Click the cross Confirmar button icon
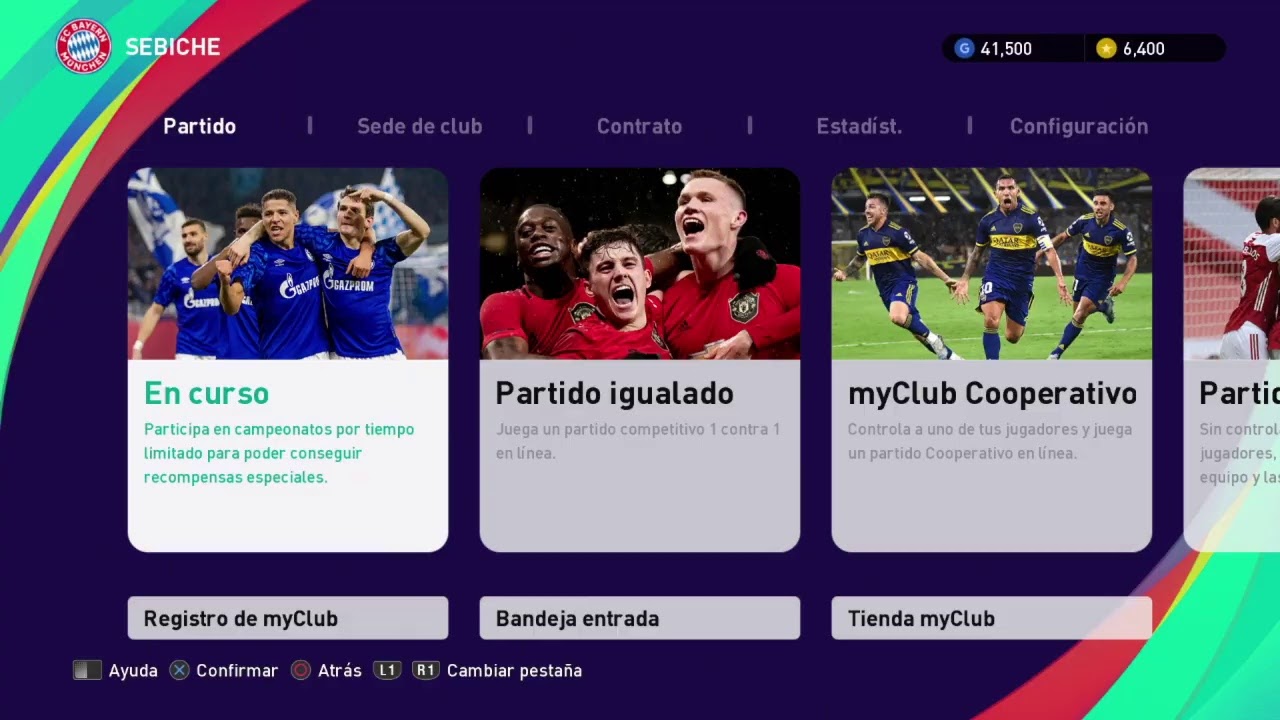Viewport: 1280px width, 720px height. pos(179,670)
